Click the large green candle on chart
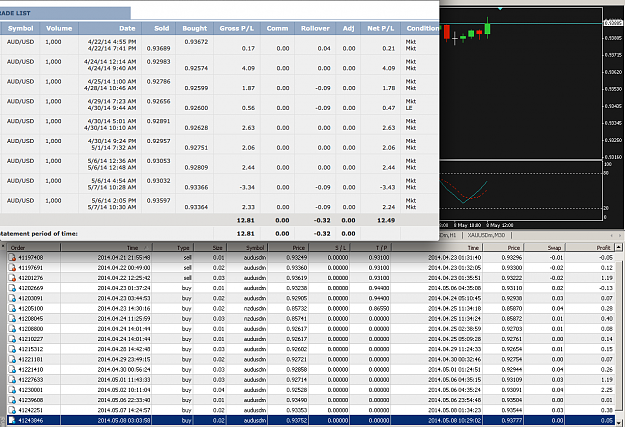 pyautogui.click(x=487, y=28)
